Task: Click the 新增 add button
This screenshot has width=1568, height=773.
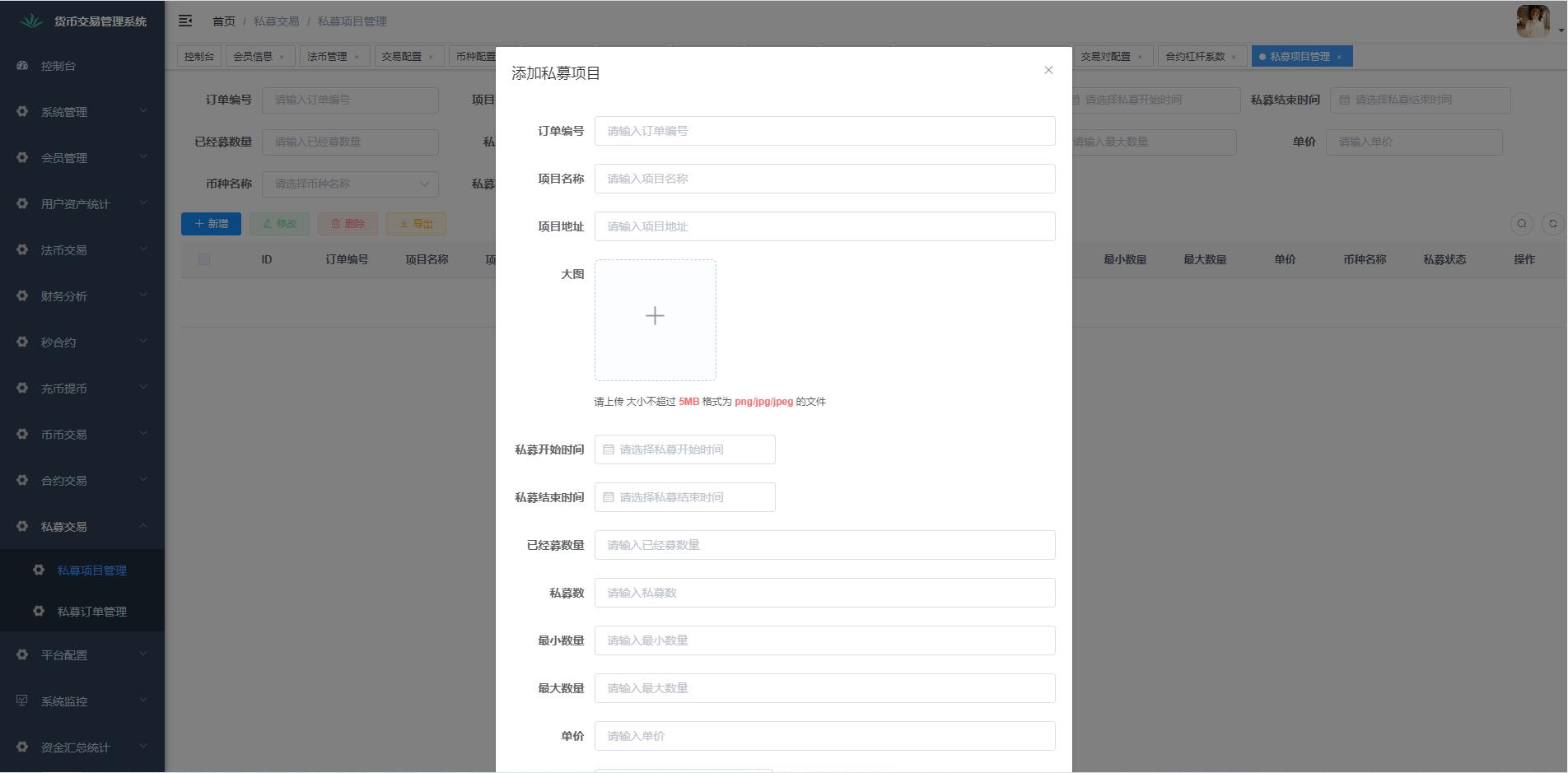Action: point(211,223)
